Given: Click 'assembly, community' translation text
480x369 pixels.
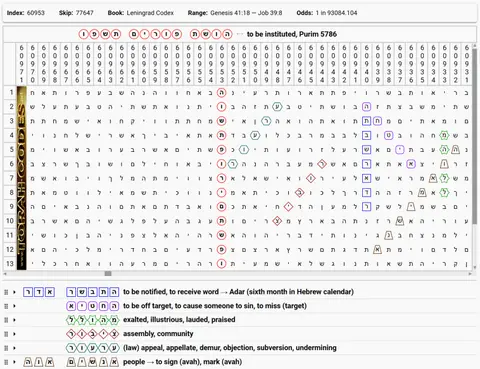Looking at the screenshot, I should tap(158, 334).
